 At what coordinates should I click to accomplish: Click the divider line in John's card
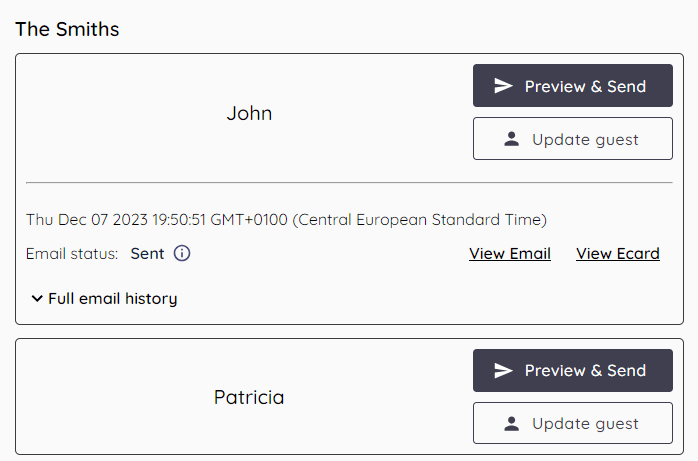[349, 183]
